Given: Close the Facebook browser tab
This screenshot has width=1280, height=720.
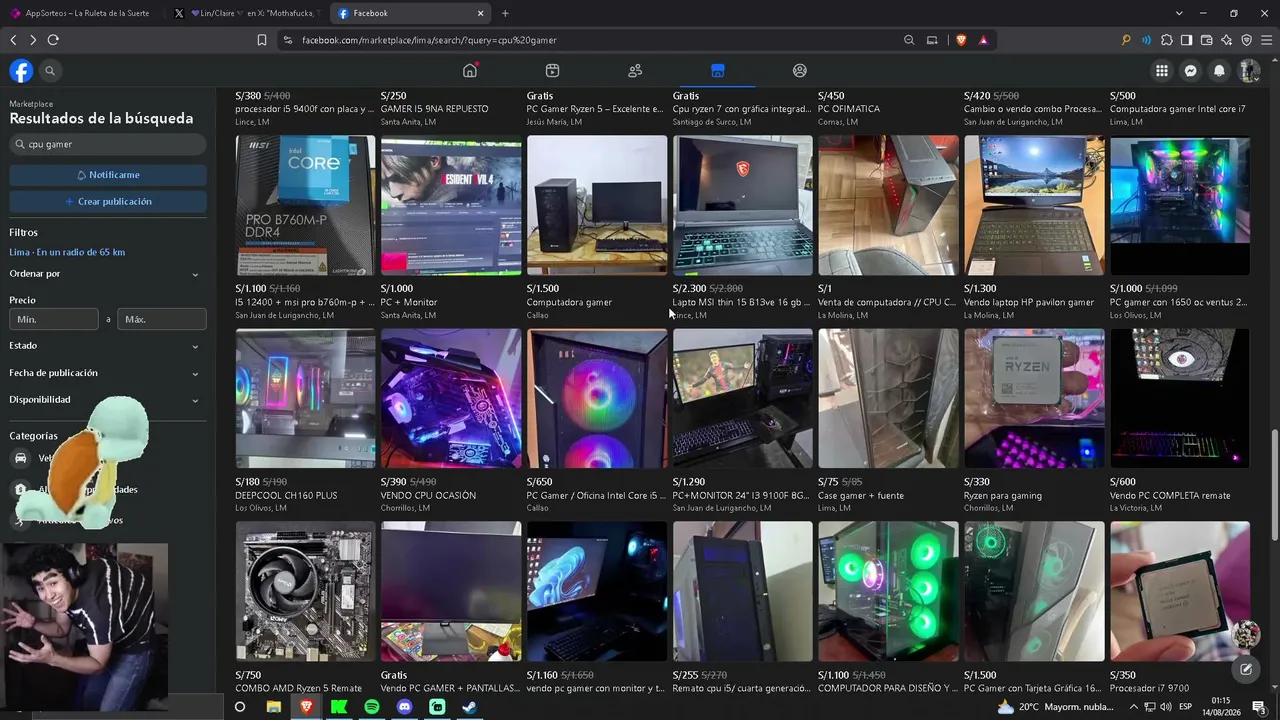Looking at the screenshot, I should point(480,13).
